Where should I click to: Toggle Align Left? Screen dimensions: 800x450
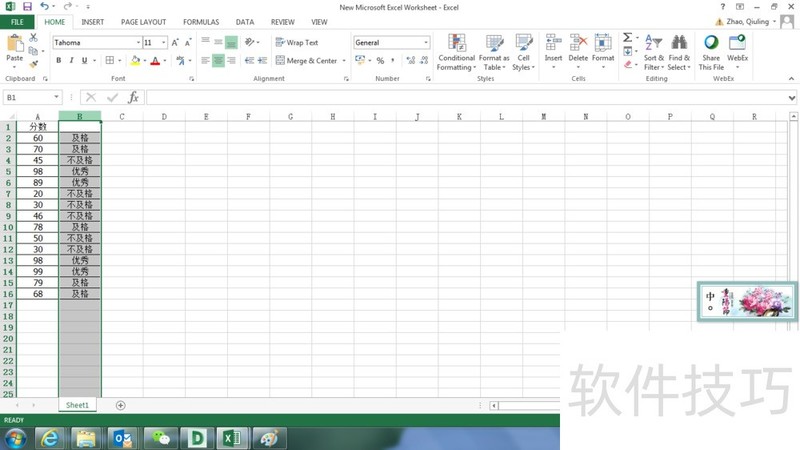click(205, 60)
